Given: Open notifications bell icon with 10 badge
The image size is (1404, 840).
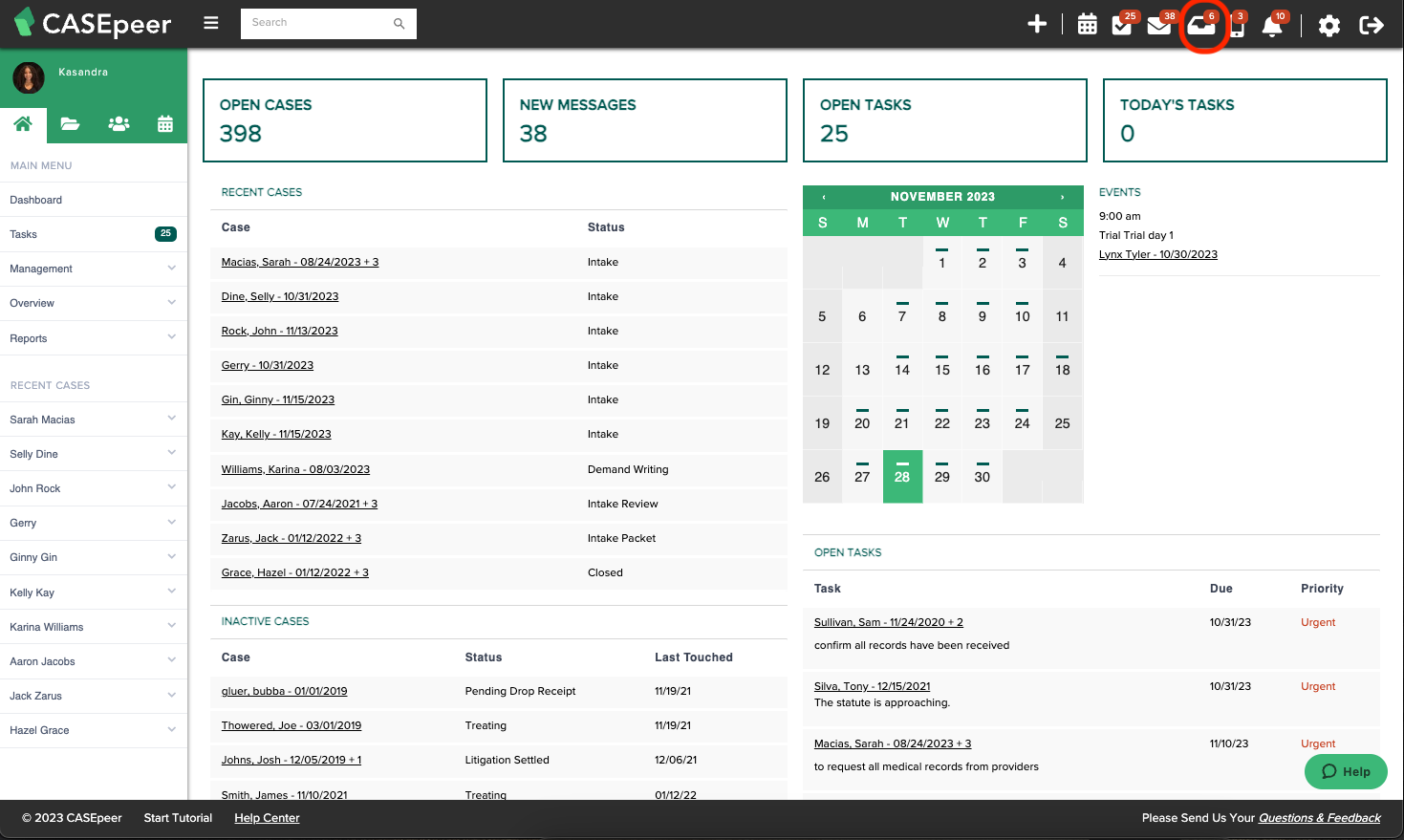Looking at the screenshot, I should (x=1273, y=25).
